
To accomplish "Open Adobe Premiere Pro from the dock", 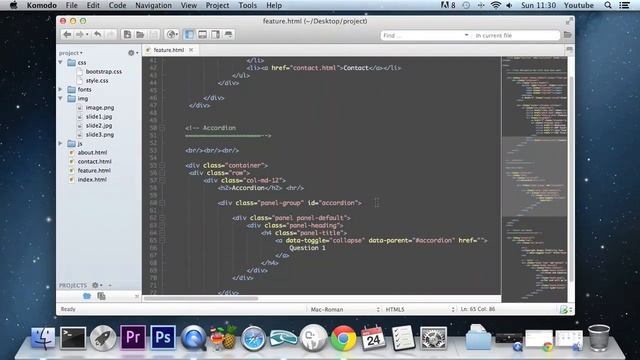I will [133, 338].
